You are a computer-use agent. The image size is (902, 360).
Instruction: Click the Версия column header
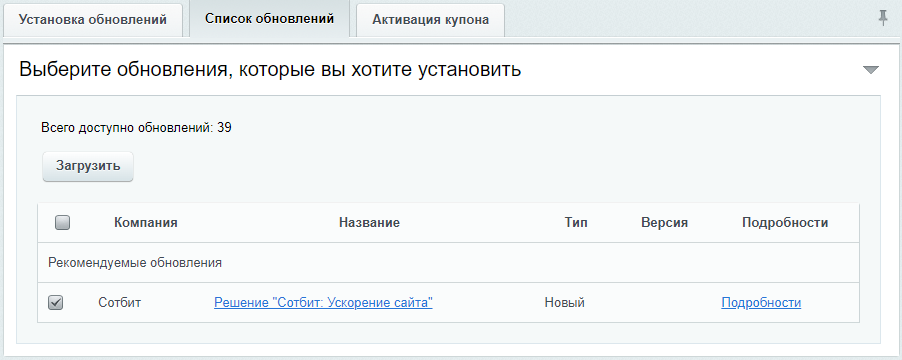coord(664,223)
